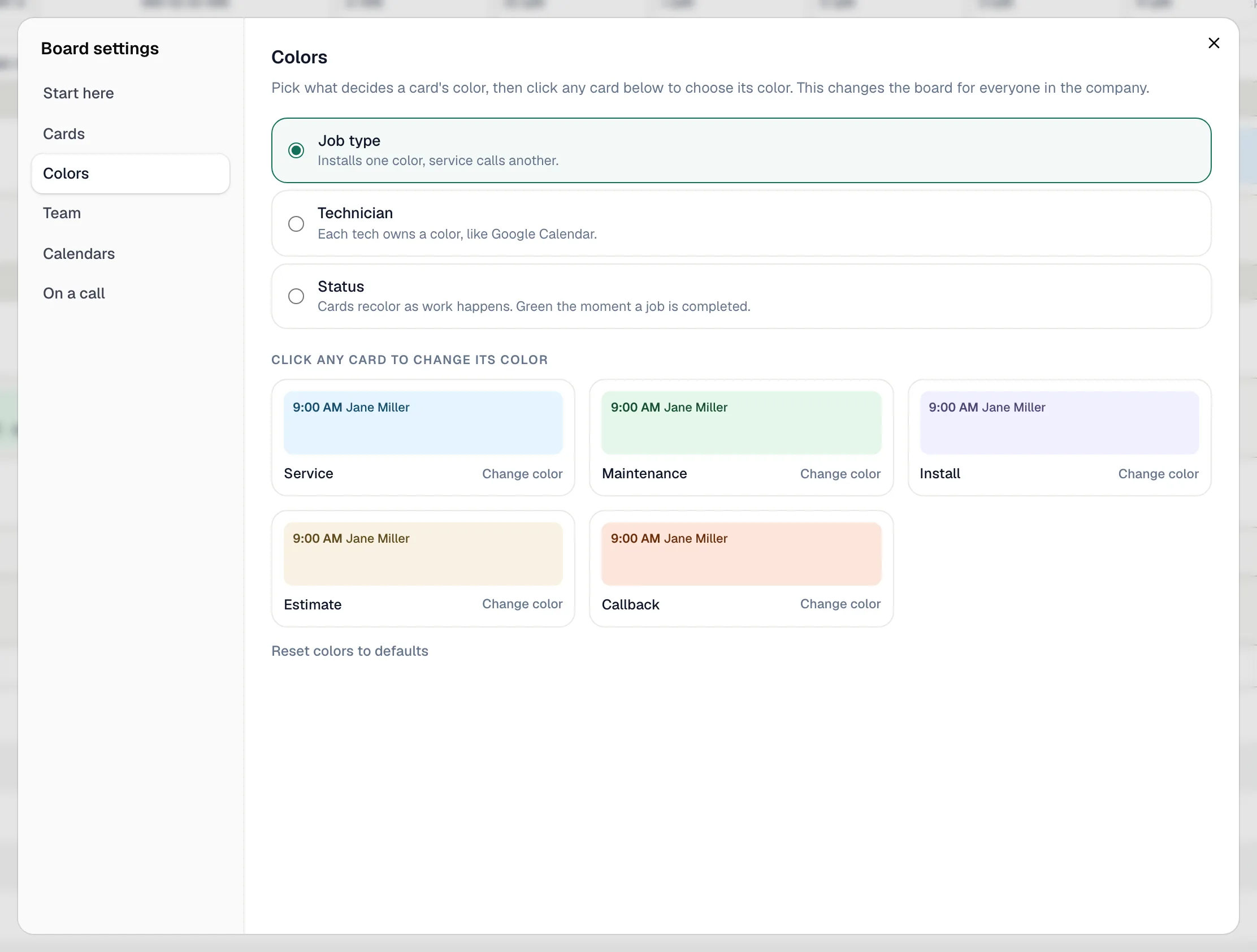This screenshot has width=1257, height=952.
Task: Click the Maintenance card label
Action: pos(644,473)
